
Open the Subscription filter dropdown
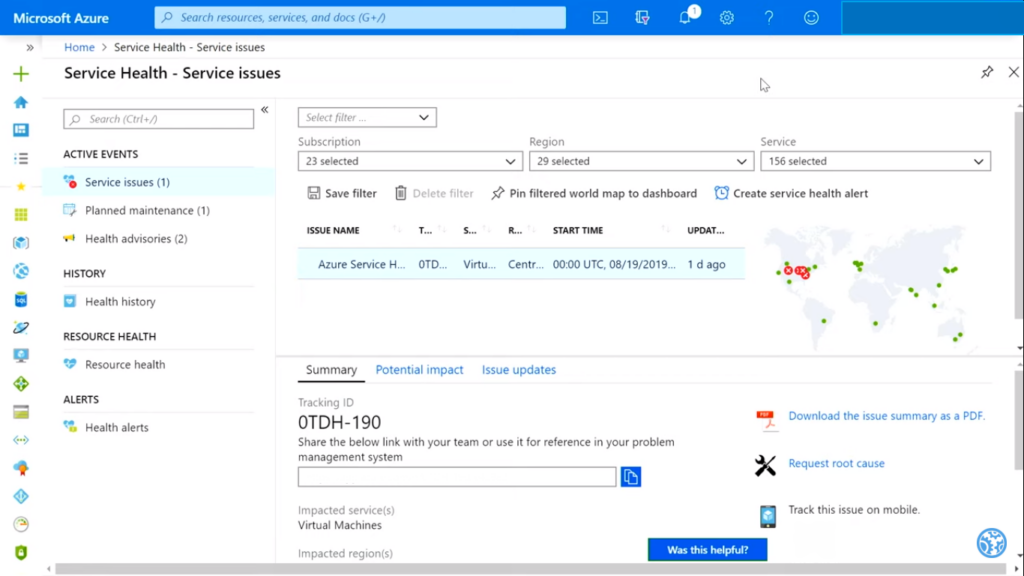[410, 161]
